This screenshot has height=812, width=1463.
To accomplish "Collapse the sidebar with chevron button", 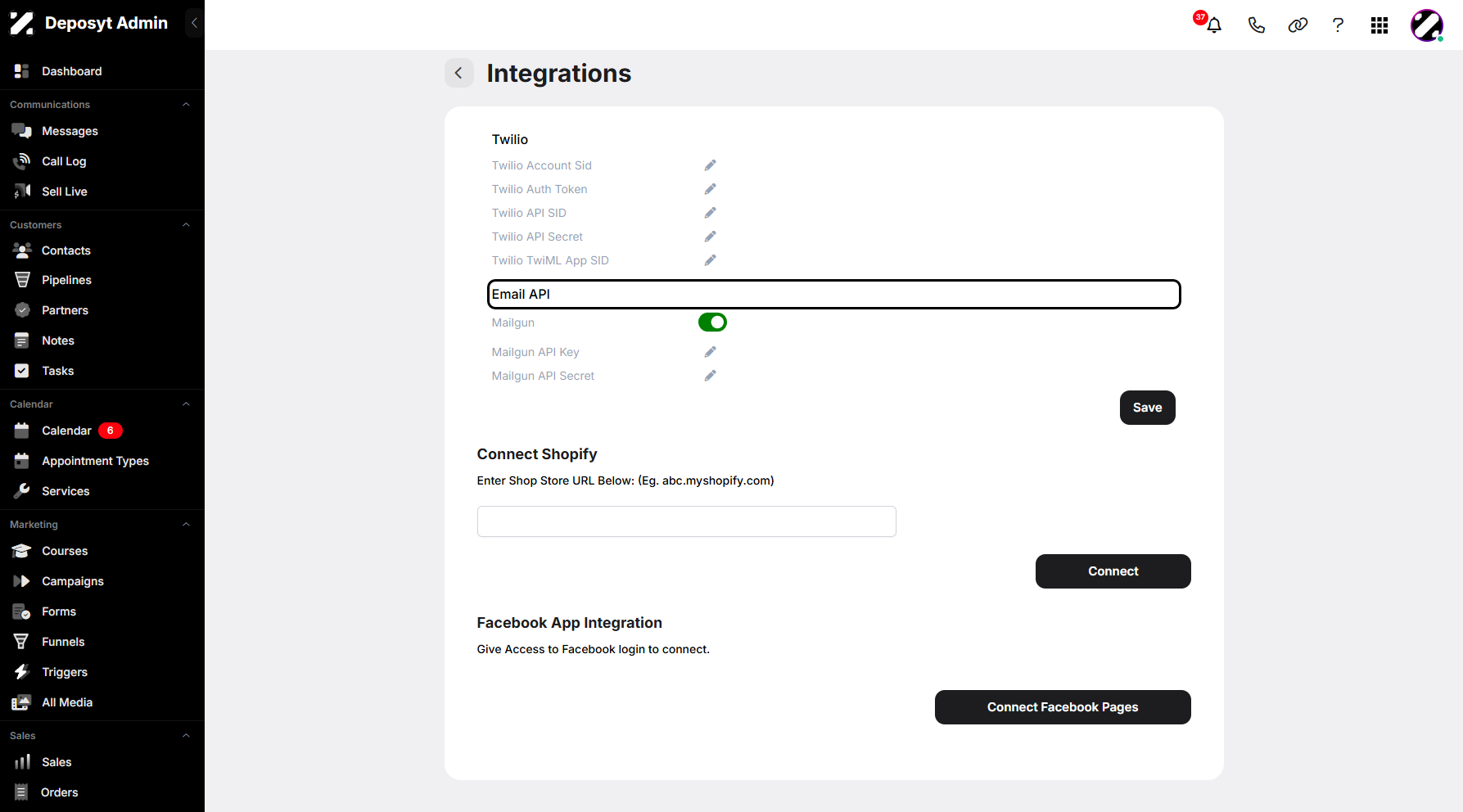I will 194,23.
